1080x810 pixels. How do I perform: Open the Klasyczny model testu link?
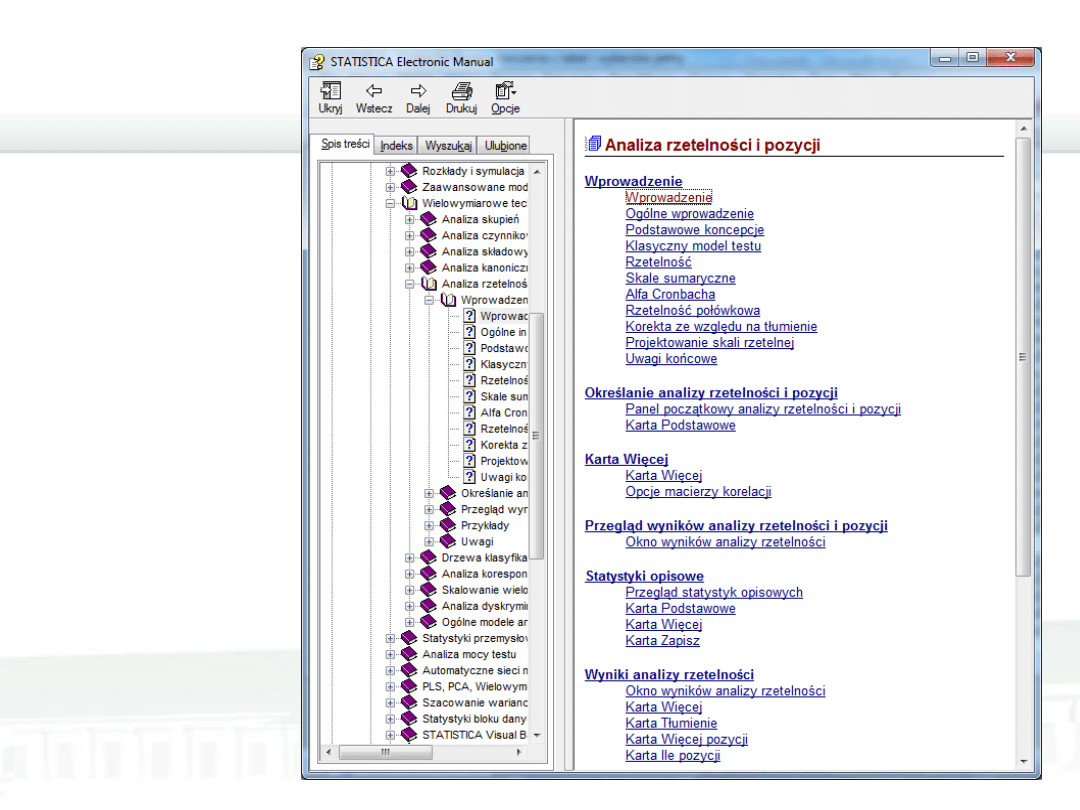[693, 246]
